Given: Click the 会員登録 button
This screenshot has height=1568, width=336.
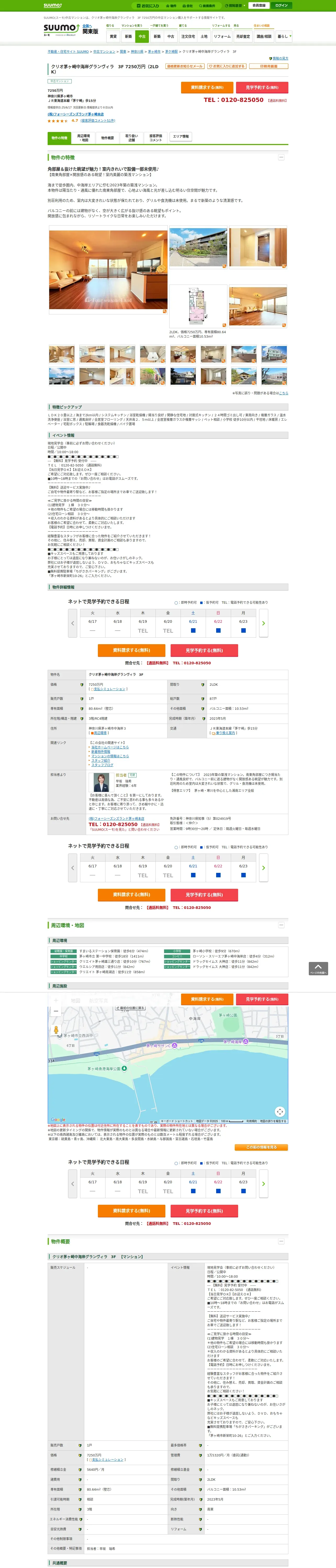Looking at the screenshot, I should tap(259, 5).
